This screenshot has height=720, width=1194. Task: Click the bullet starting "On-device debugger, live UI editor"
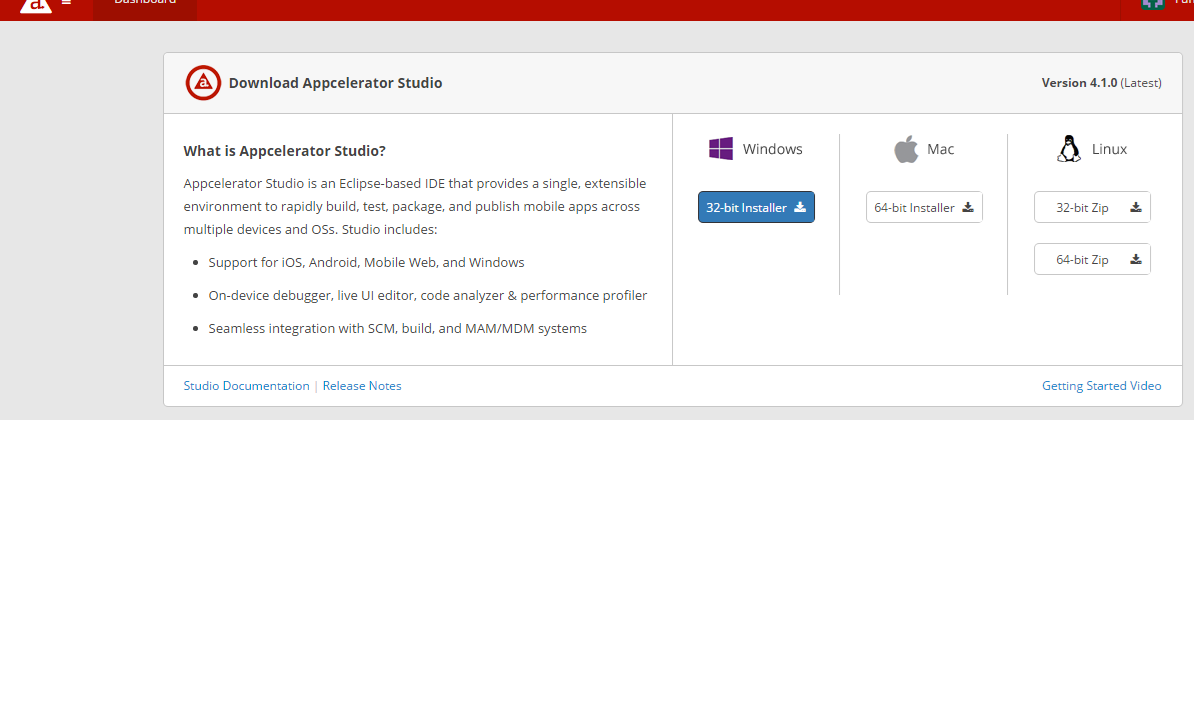428,295
